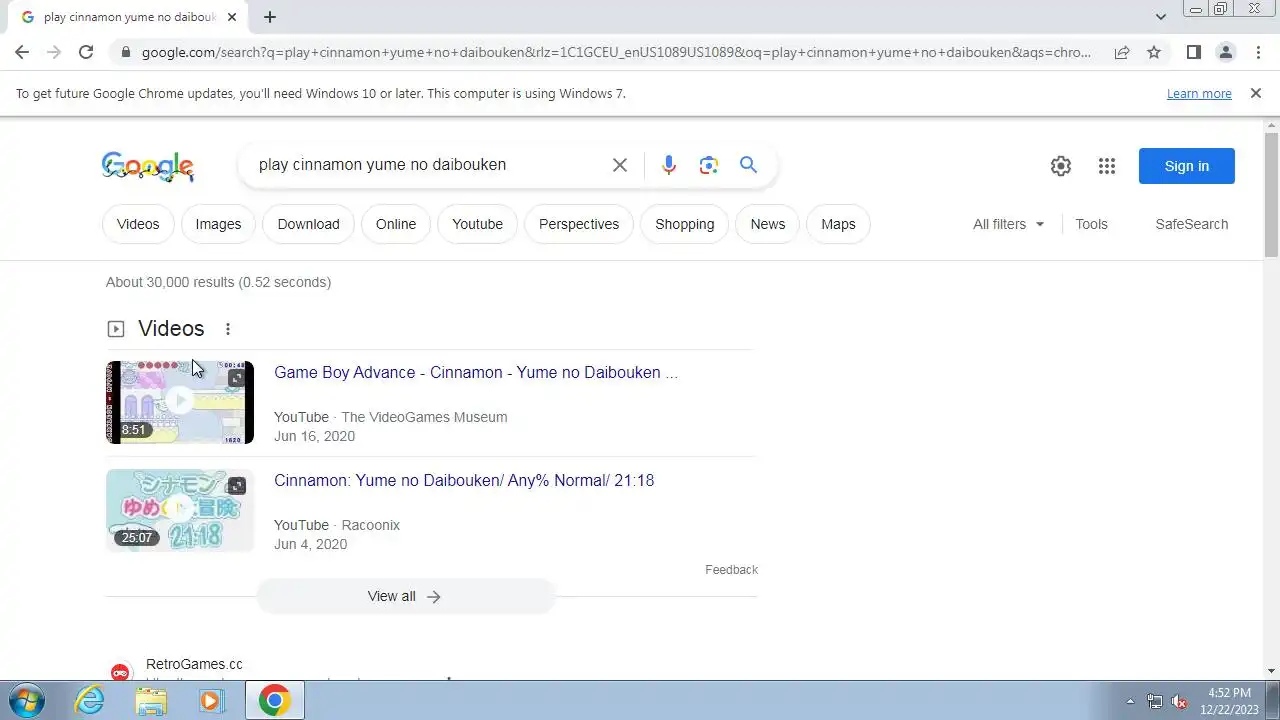Click the browser forward arrow

click(x=54, y=52)
